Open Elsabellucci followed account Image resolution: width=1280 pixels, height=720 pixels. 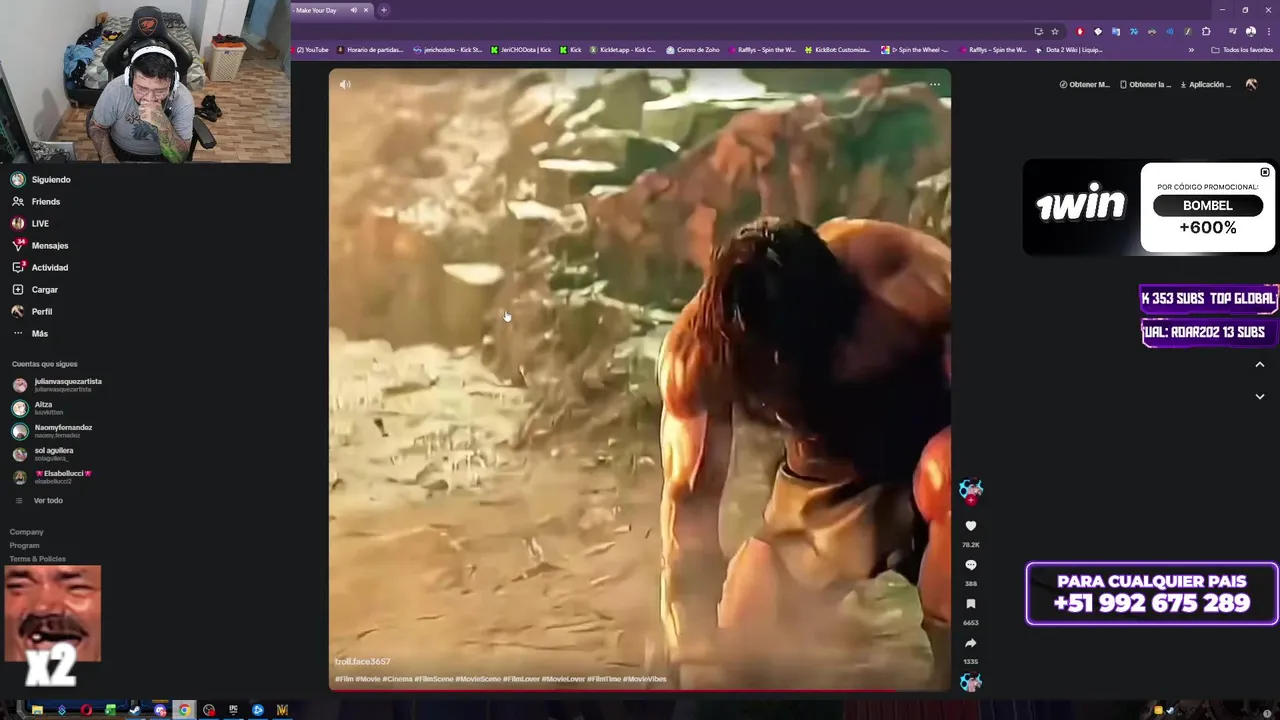[x=52, y=477]
